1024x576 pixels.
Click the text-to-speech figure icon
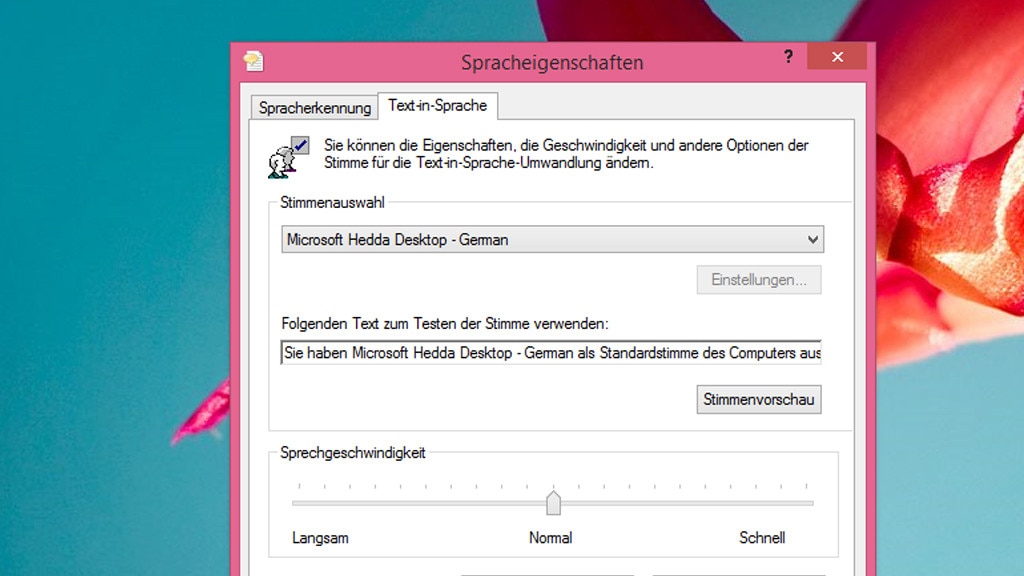(x=288, y=157)
